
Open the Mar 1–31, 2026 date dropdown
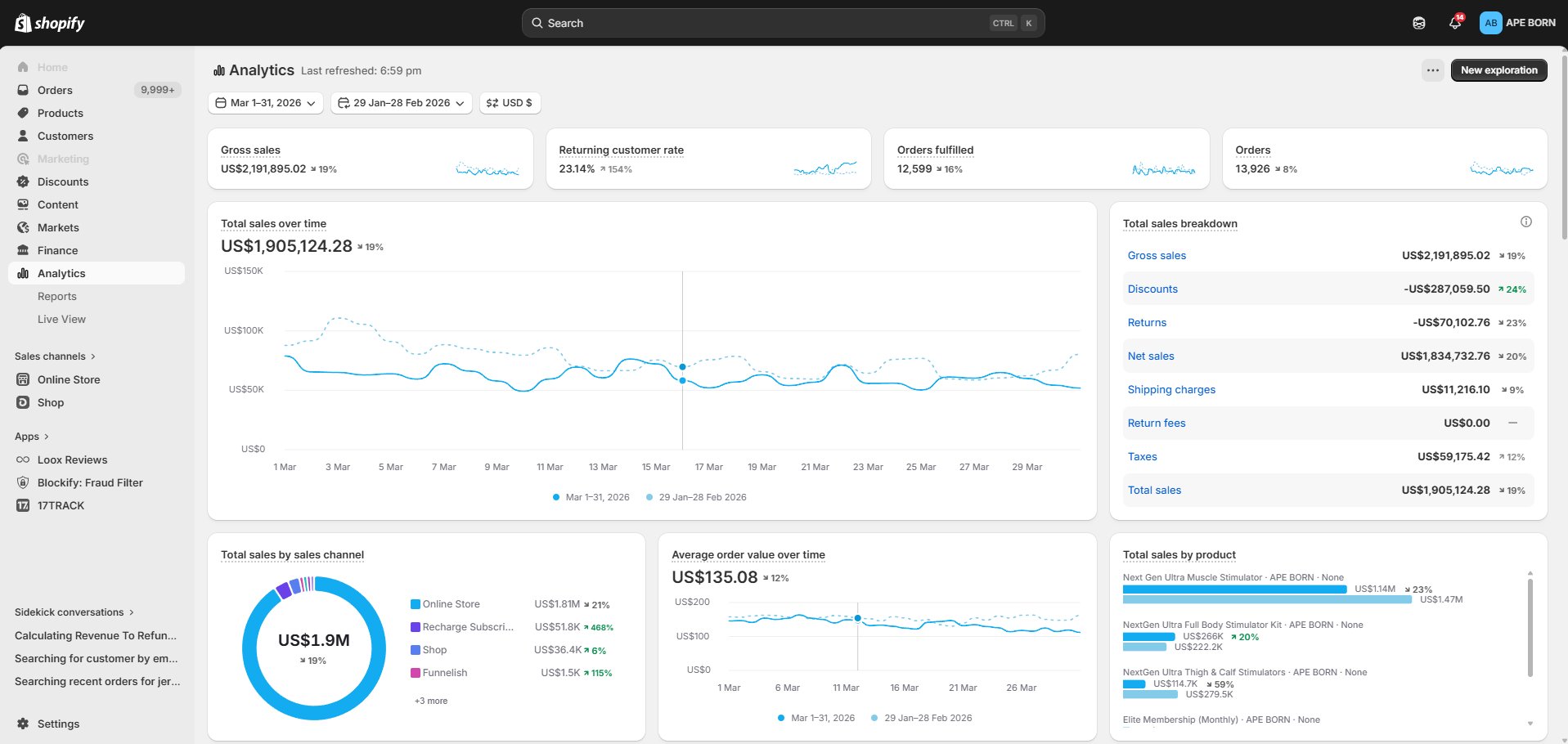(266, 103)
